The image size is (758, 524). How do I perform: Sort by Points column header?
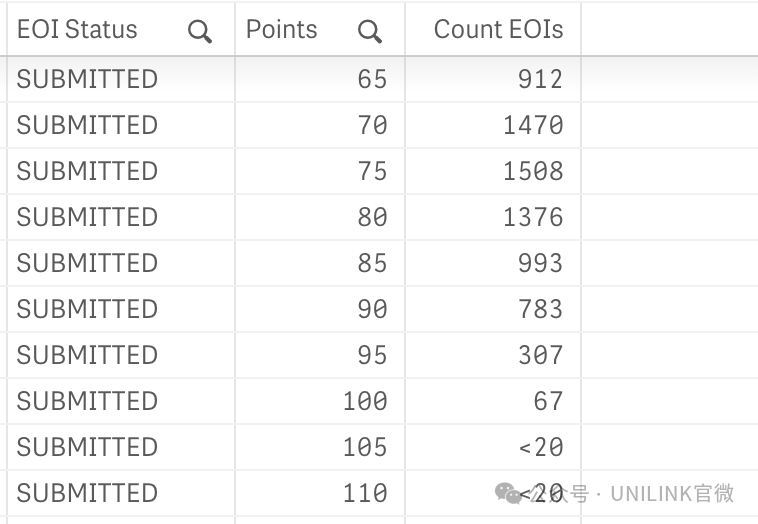pos(281,29)
